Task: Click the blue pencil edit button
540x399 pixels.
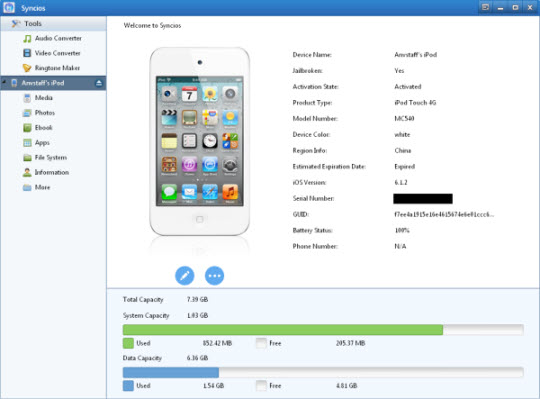Action: click(x=185, y=275)
